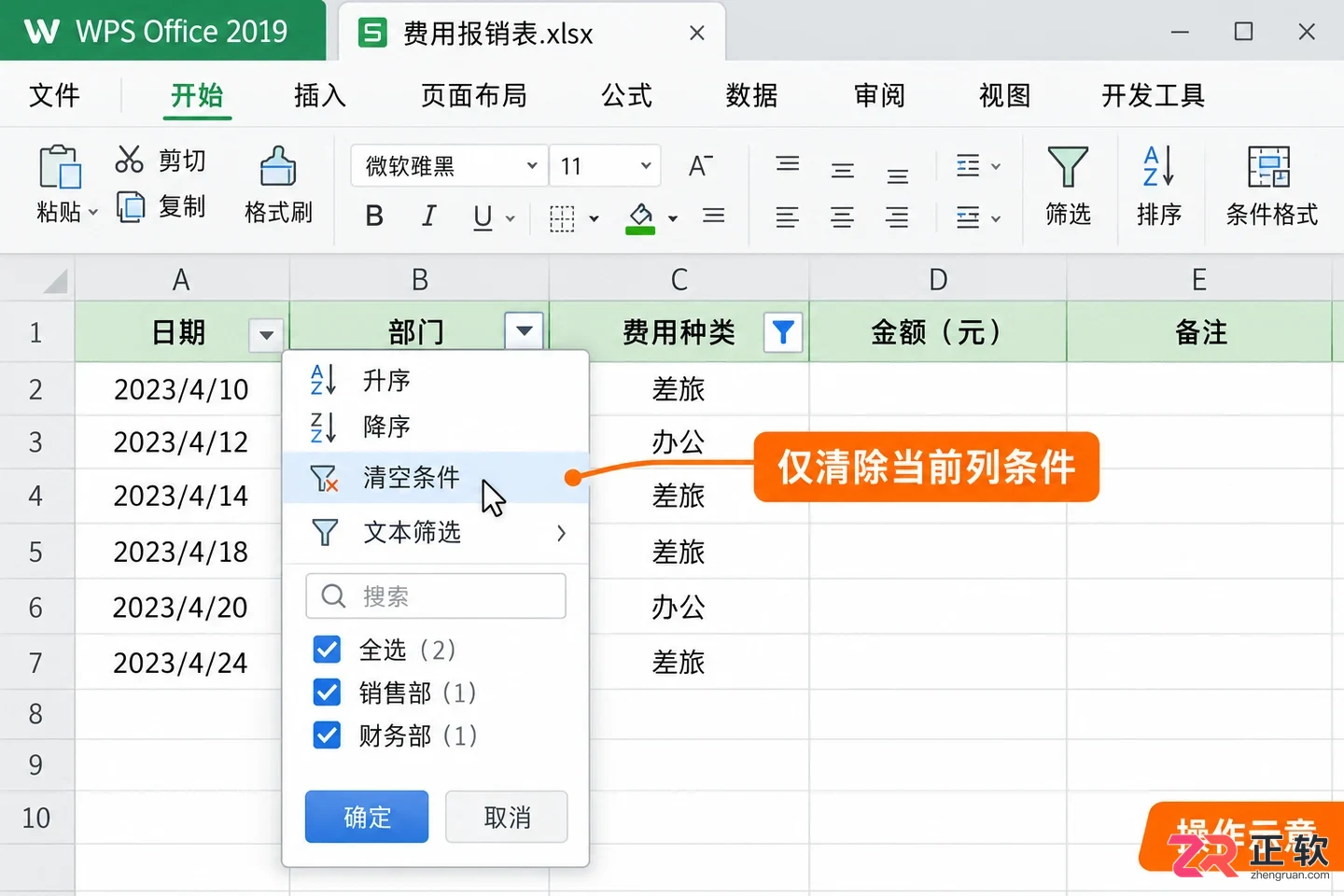Open the fill color dropdown arrow
Screen dimensions: 1344x896
(673, 219)
